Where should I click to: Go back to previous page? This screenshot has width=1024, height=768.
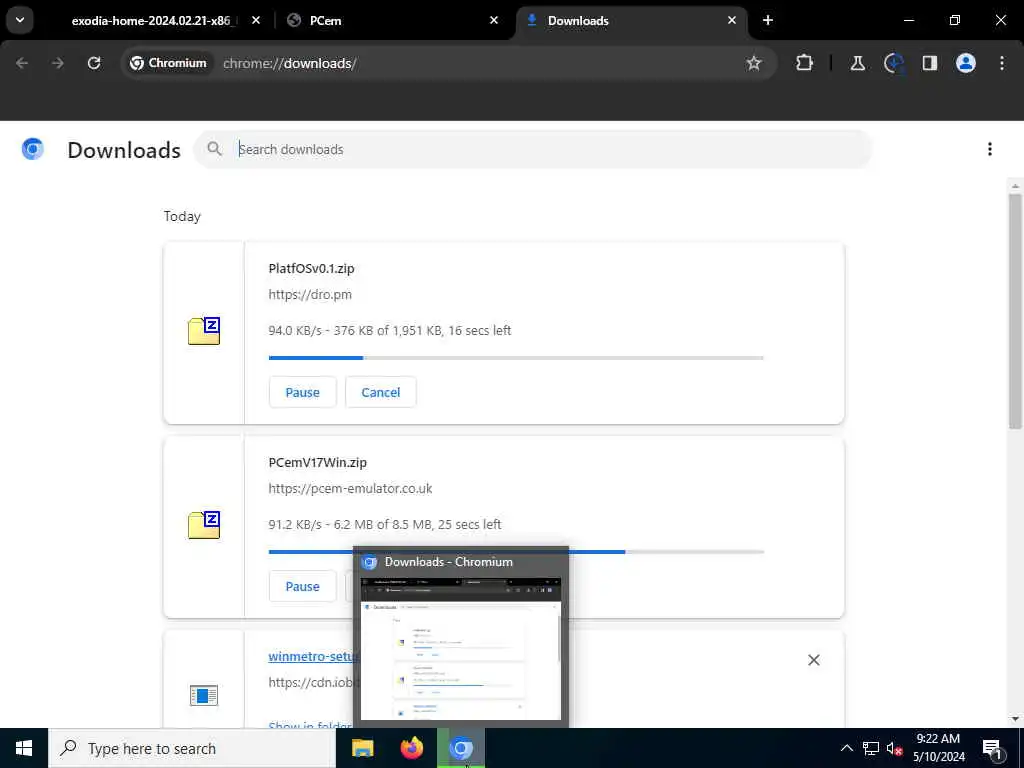pos(22,63)
